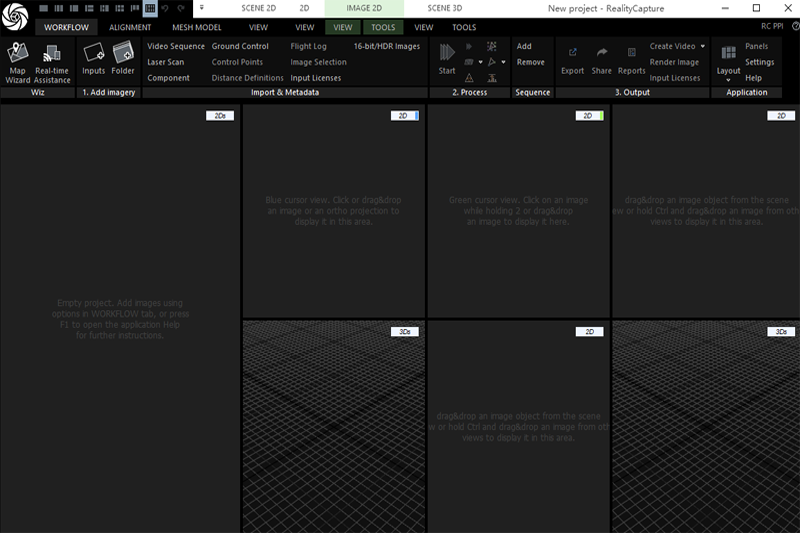800x533 pixels.
Task: Click the green cursor view pane
Action: (x=518, y=211)
